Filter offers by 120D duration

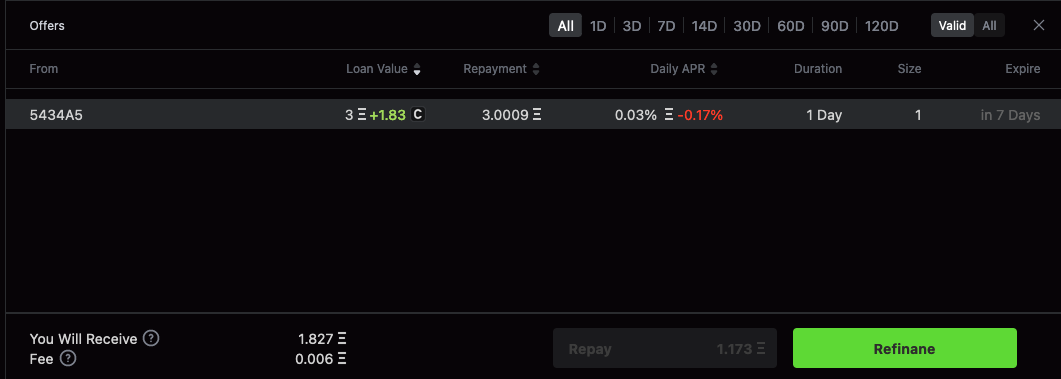(882, 26)
